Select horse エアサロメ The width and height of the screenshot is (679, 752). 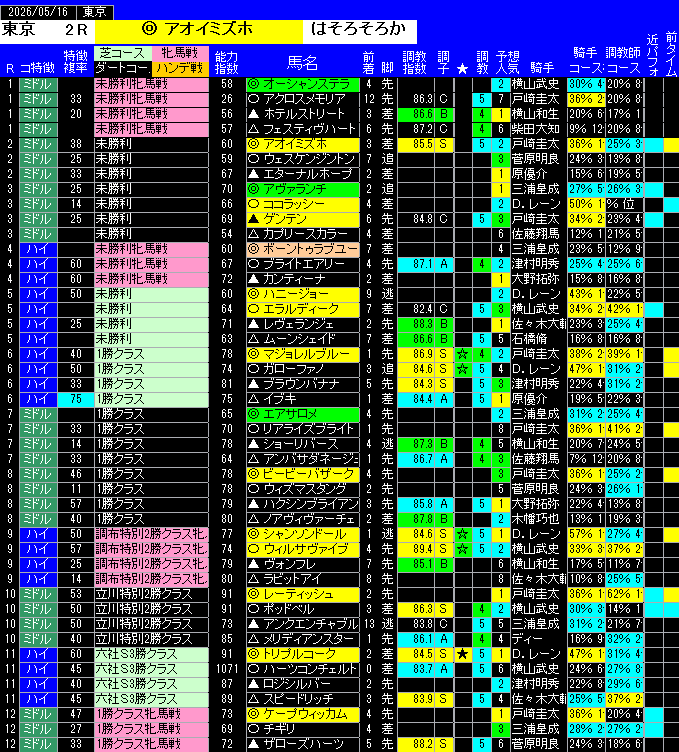pos(303,414)
